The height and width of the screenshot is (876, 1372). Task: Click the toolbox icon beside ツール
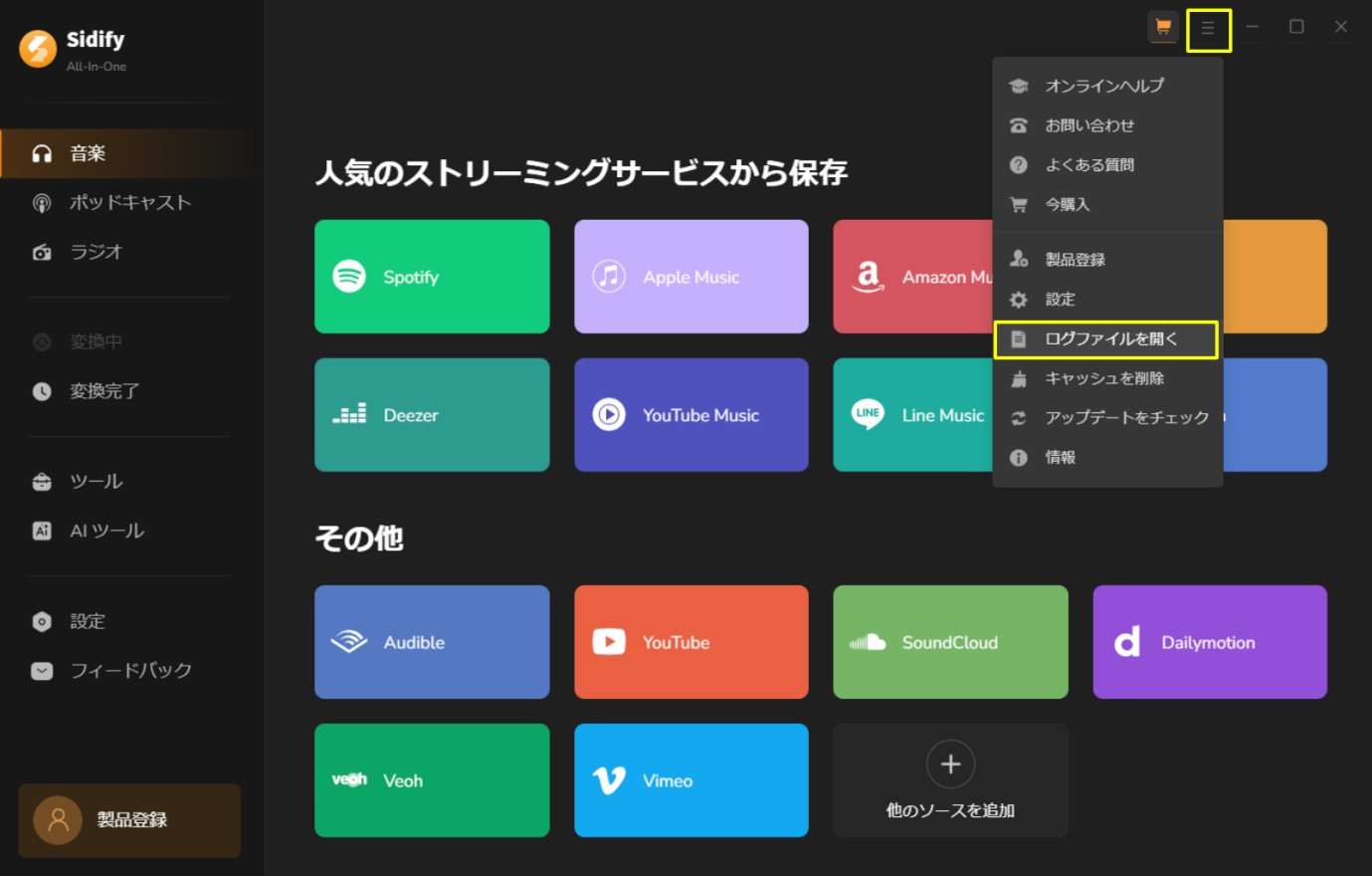click(42, 482)
